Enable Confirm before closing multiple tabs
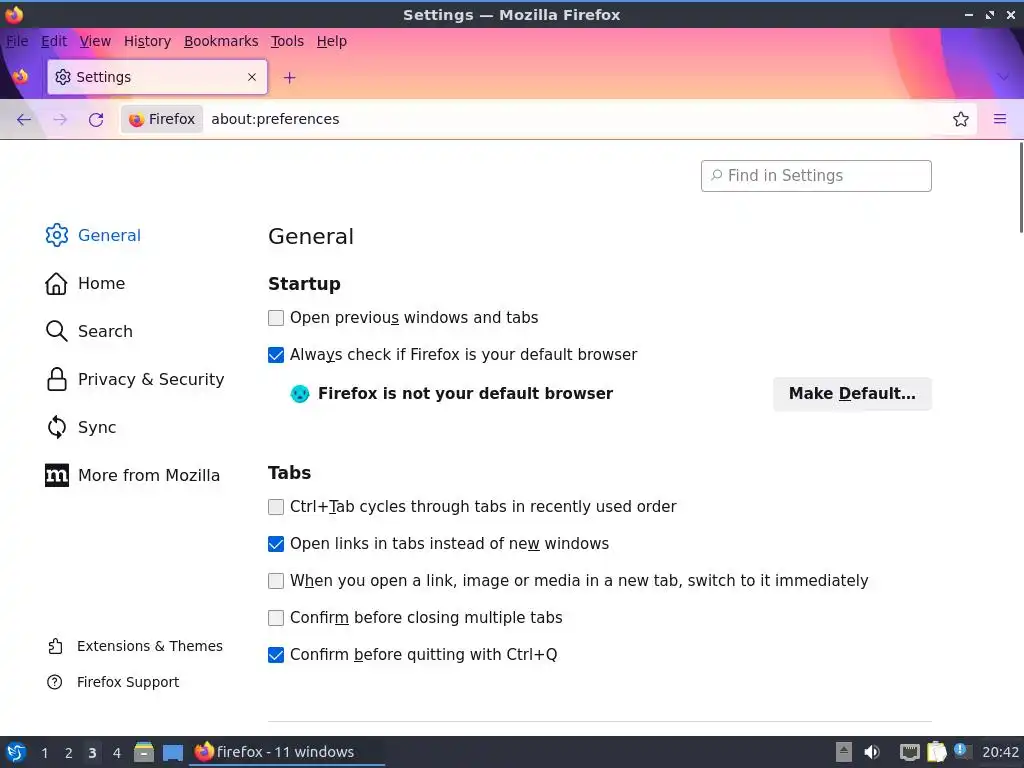The image size is (1024, 768). tap(276, 618)
